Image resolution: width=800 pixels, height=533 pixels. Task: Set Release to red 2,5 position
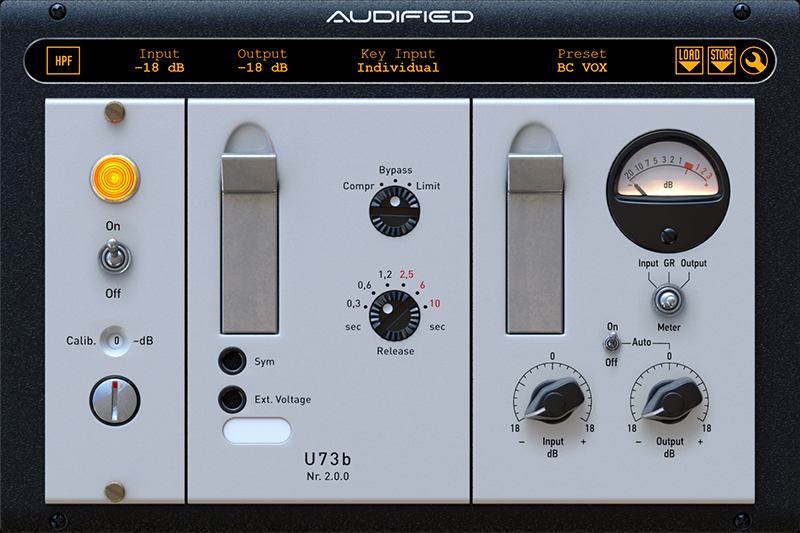tap(407, 274)
